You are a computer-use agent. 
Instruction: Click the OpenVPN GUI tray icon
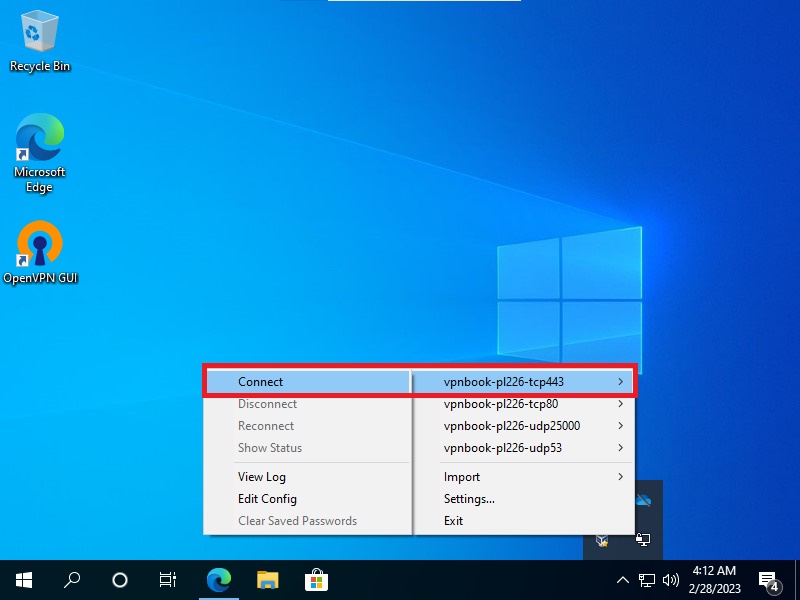click(x=644, y=540)
